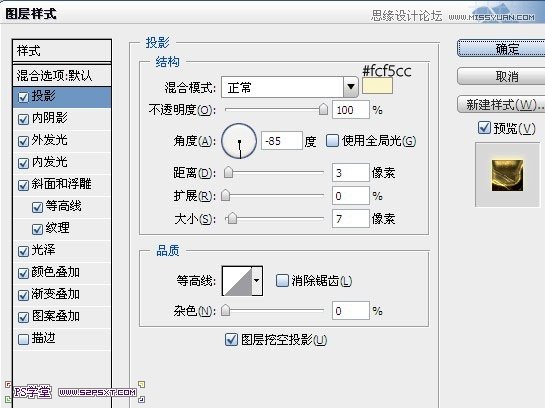The width and height of the screenshot is (545, 408).
Task: Click the 取消 cancel button
Action: (x=501, y=76)
